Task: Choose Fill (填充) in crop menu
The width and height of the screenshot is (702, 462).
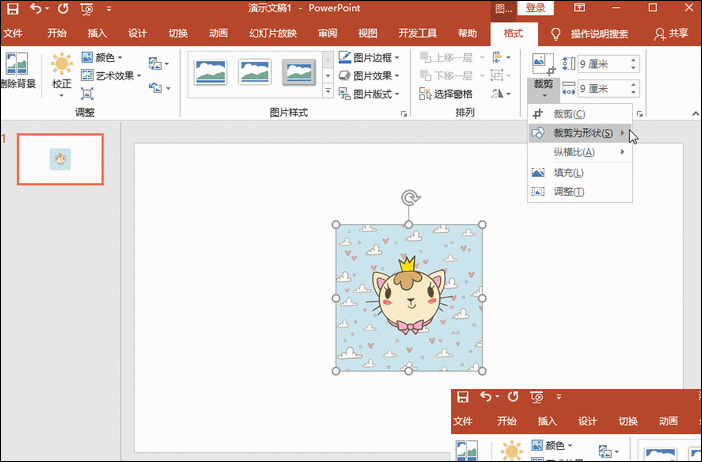Action: (569, 172)
